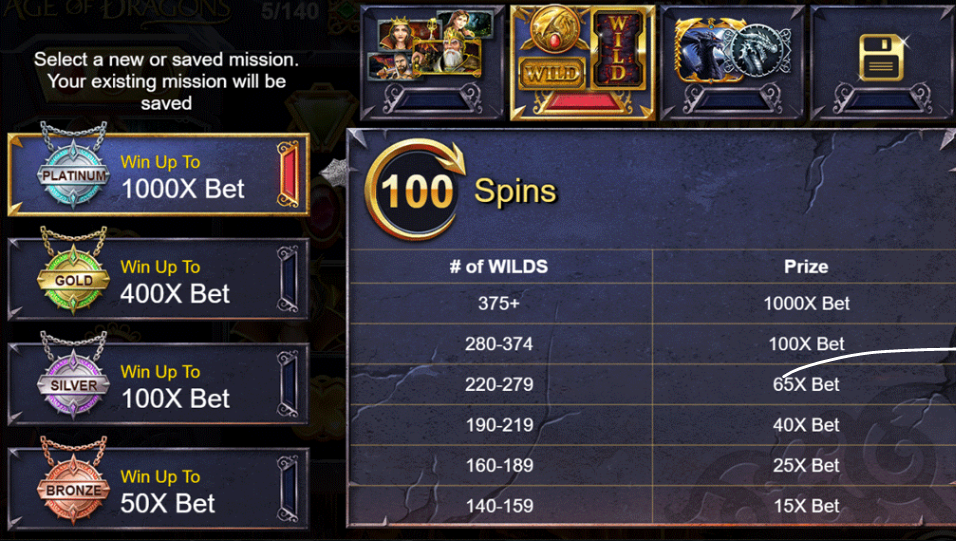Click the 100 Spins circular counter
Image resolution: width=956 pixels, height=541 pixels.
coord(416,190)
